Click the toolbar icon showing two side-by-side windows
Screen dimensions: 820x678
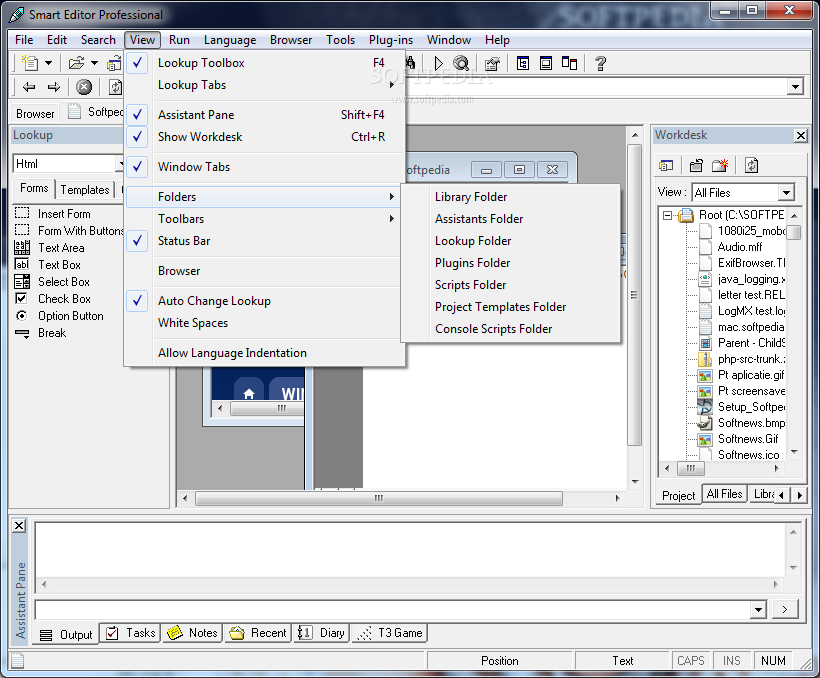coord(569,63)
